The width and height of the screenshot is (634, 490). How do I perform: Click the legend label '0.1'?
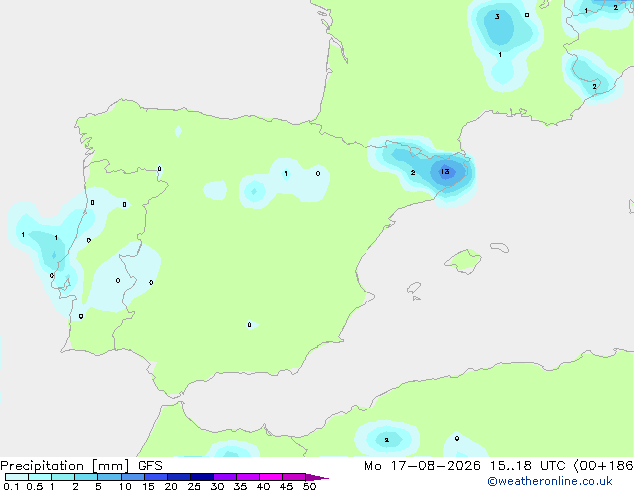(x=11, y=486)
